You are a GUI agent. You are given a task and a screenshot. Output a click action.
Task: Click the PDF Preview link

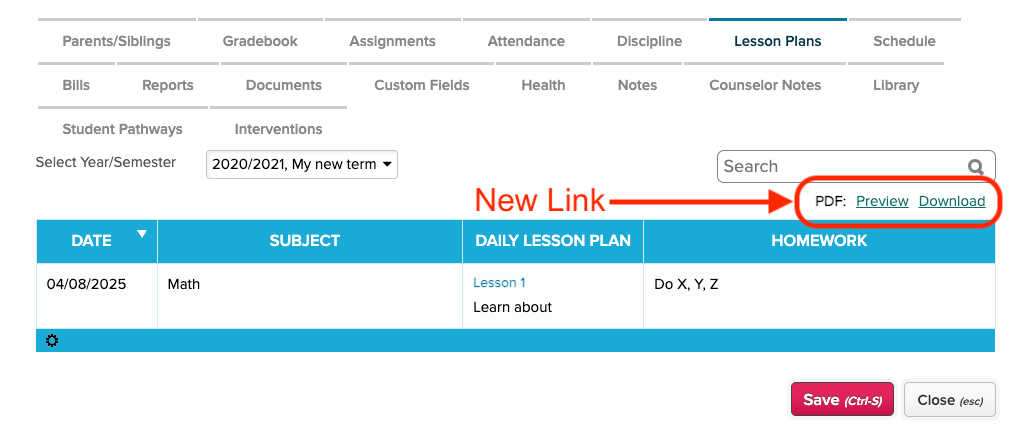pyautogui.click(x=882, y=202)
